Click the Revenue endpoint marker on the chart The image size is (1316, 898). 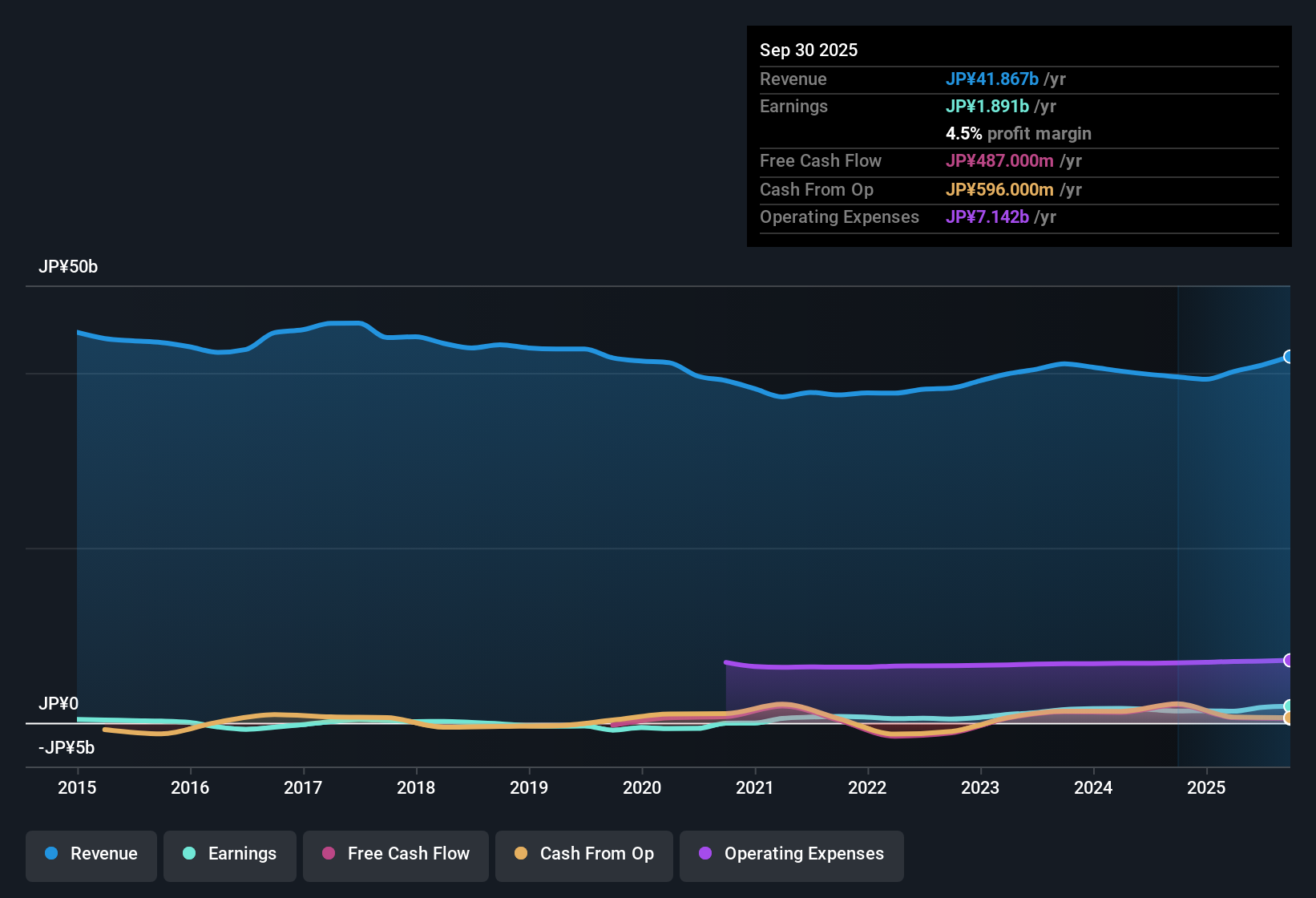click(x=1289, y=357)
